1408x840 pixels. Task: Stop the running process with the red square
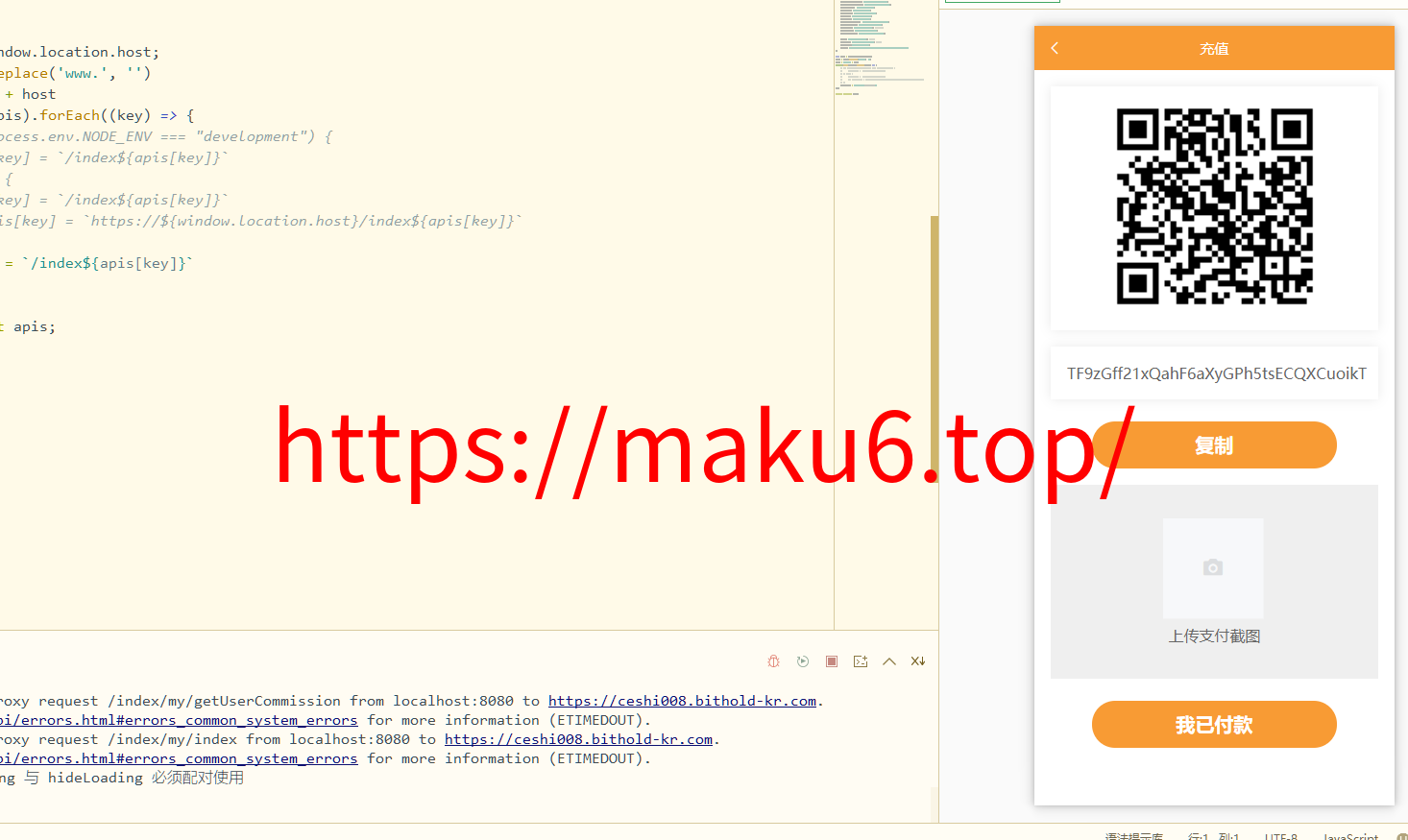(x=832, y=661)
